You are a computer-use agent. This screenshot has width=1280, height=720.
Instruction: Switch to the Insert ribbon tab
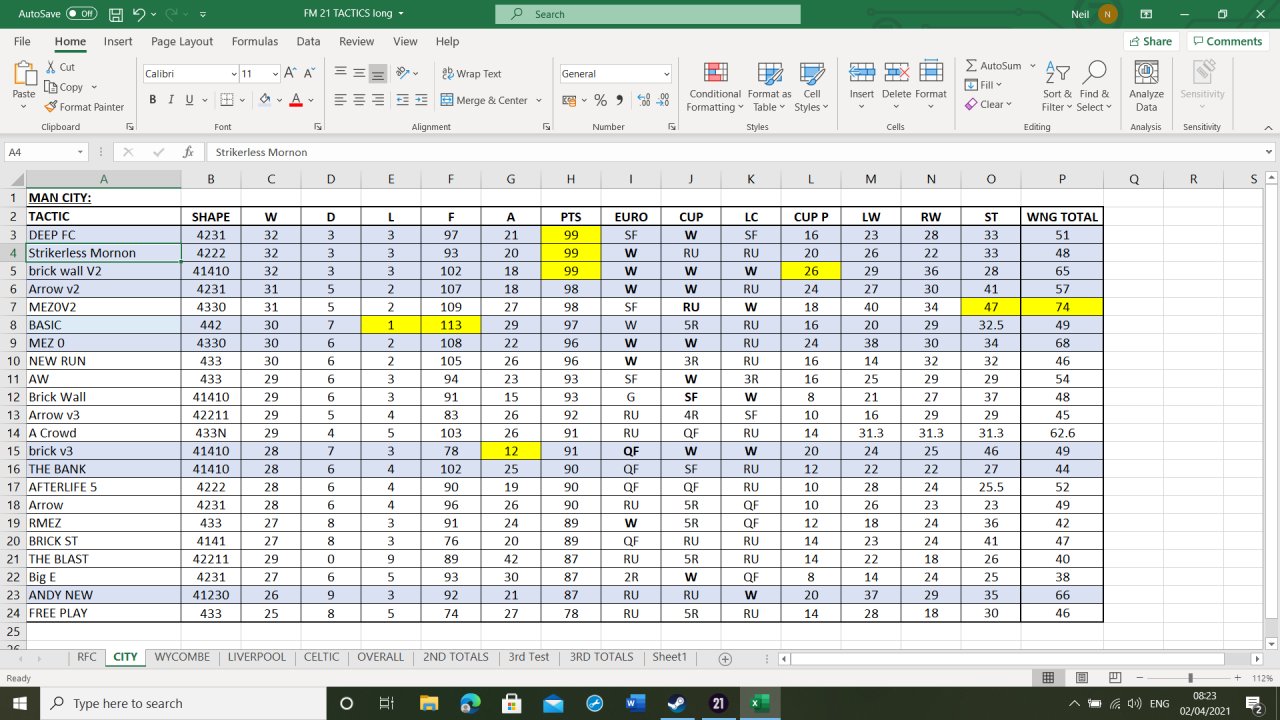118,41
